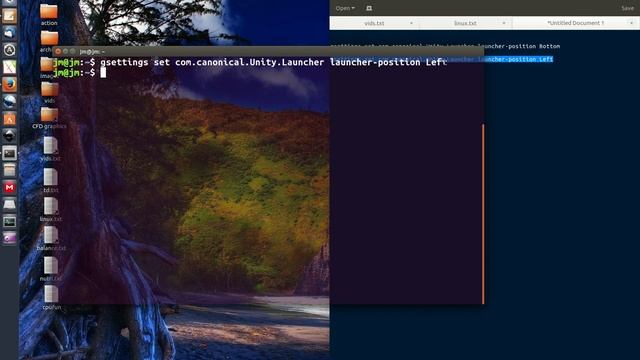
Task: Open the text editor launcher icon
Action: point(9,16)
